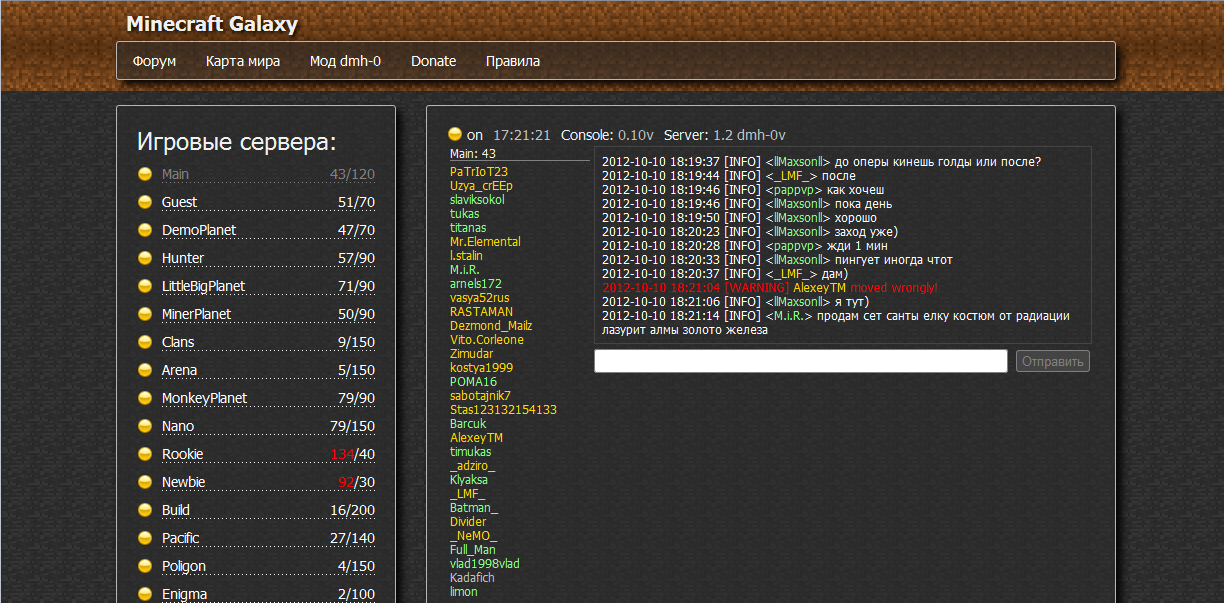The width and height of the screenshot is (1224, 603).
Task: Focus the chat message input field
Action: (x=801, y=361)
